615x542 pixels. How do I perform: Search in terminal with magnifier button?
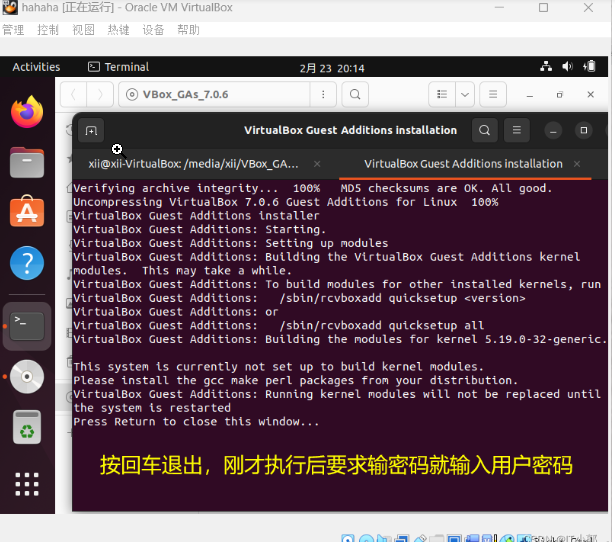484,130
